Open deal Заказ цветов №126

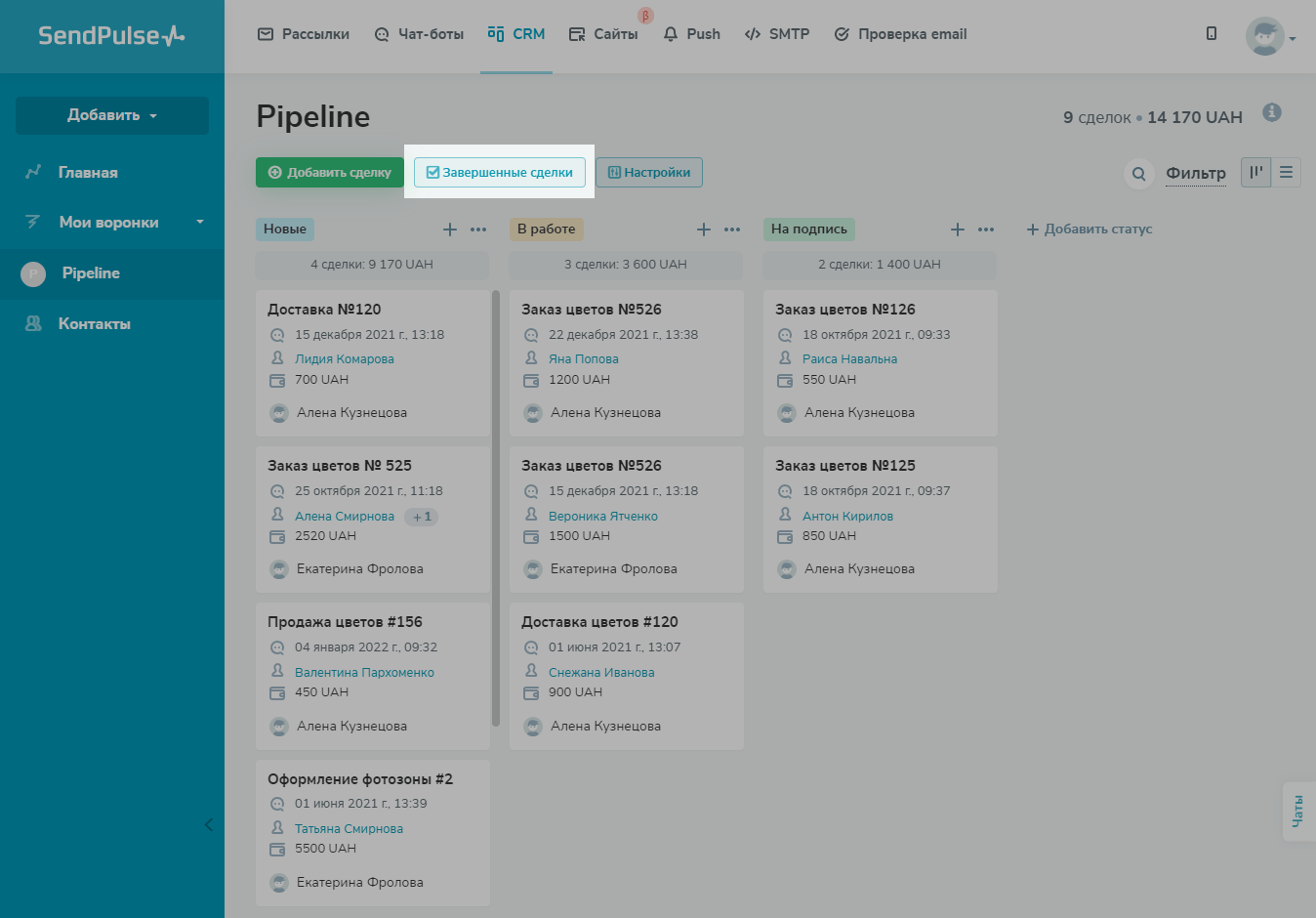point(845,310)
